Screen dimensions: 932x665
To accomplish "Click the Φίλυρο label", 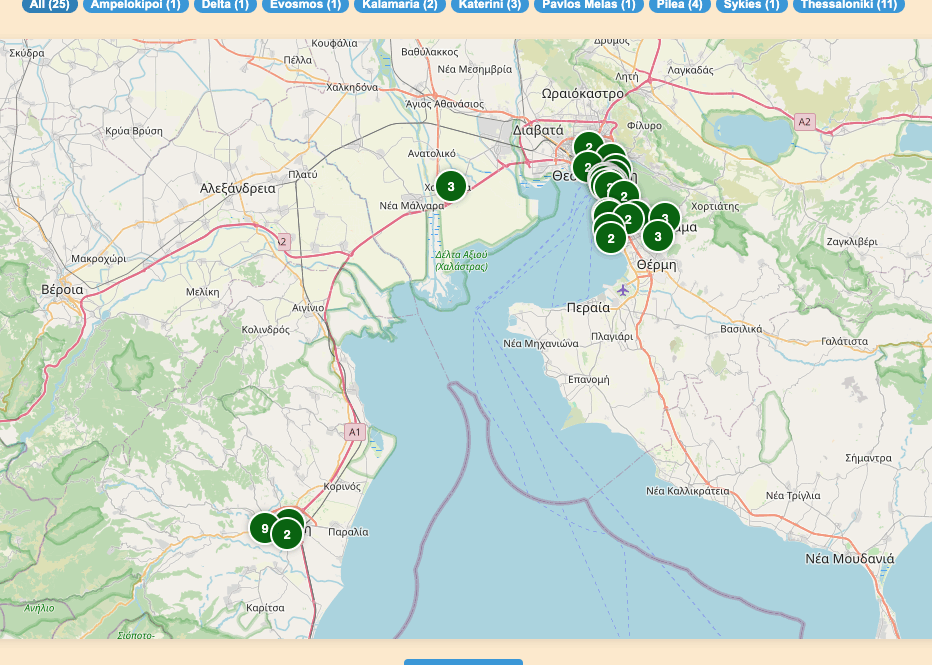I will point(644,125).
